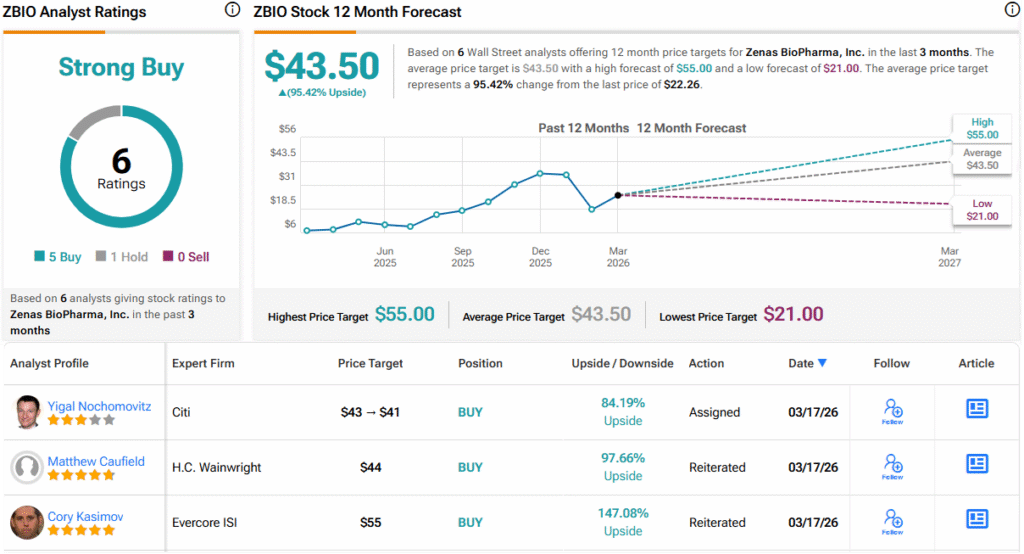Click the Mar 2026 chart data point
This screenshot has height=554, width=1024.
click(618, 195)
